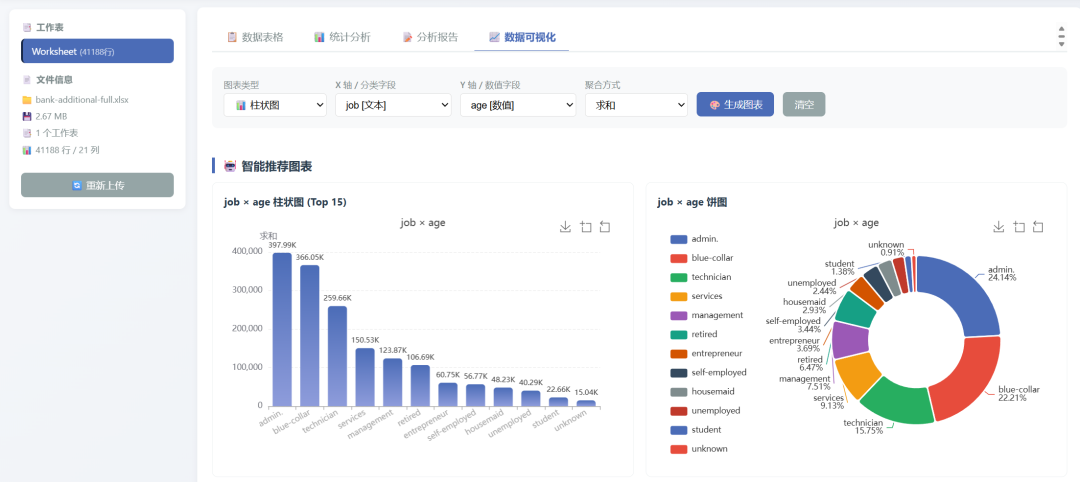Open the X 轴 dropdown showing job [文本]
This screenshot has height=482, width=1080.
click(x=393, y=105)
